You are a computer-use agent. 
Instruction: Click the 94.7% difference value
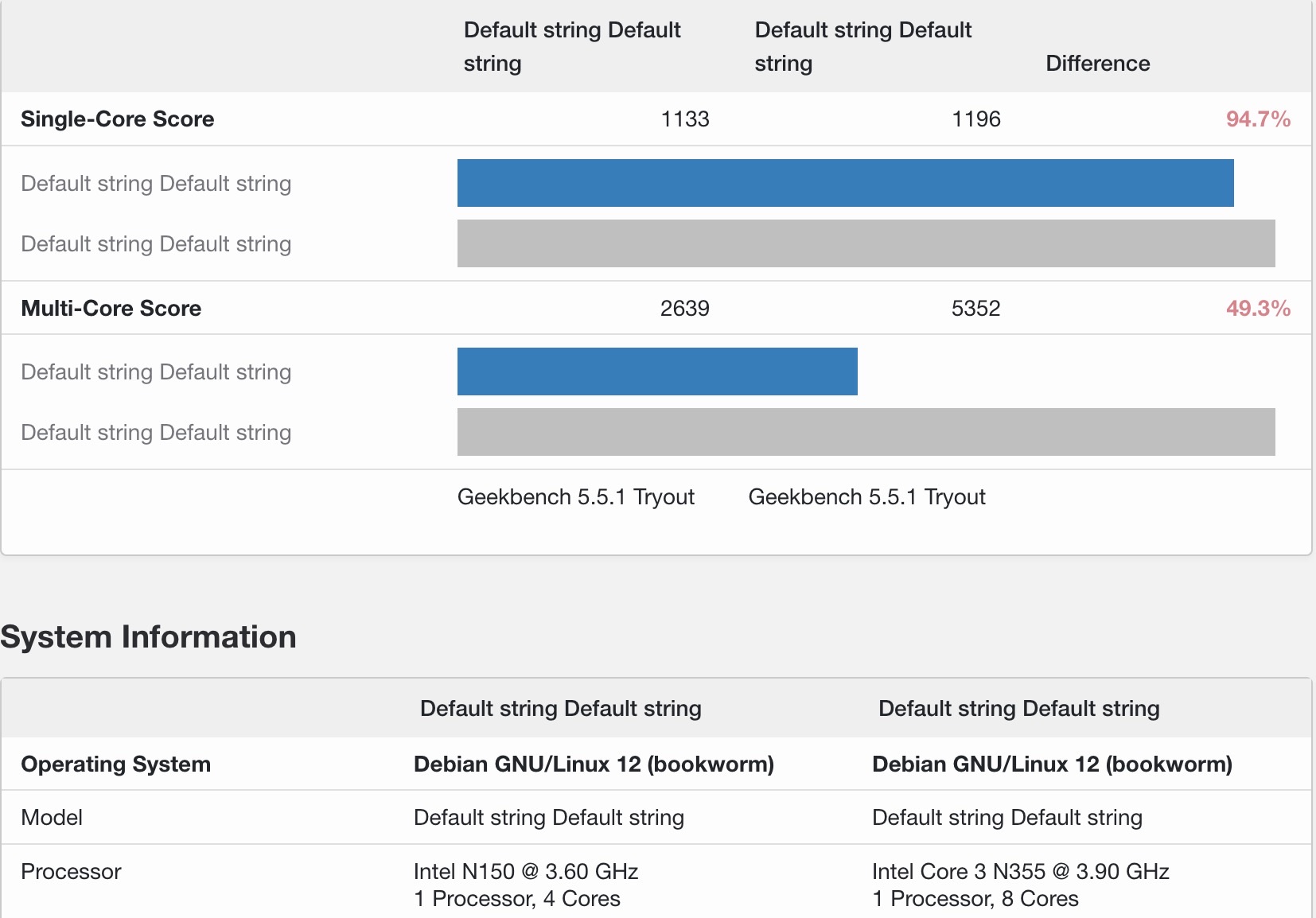(1257, 119)
